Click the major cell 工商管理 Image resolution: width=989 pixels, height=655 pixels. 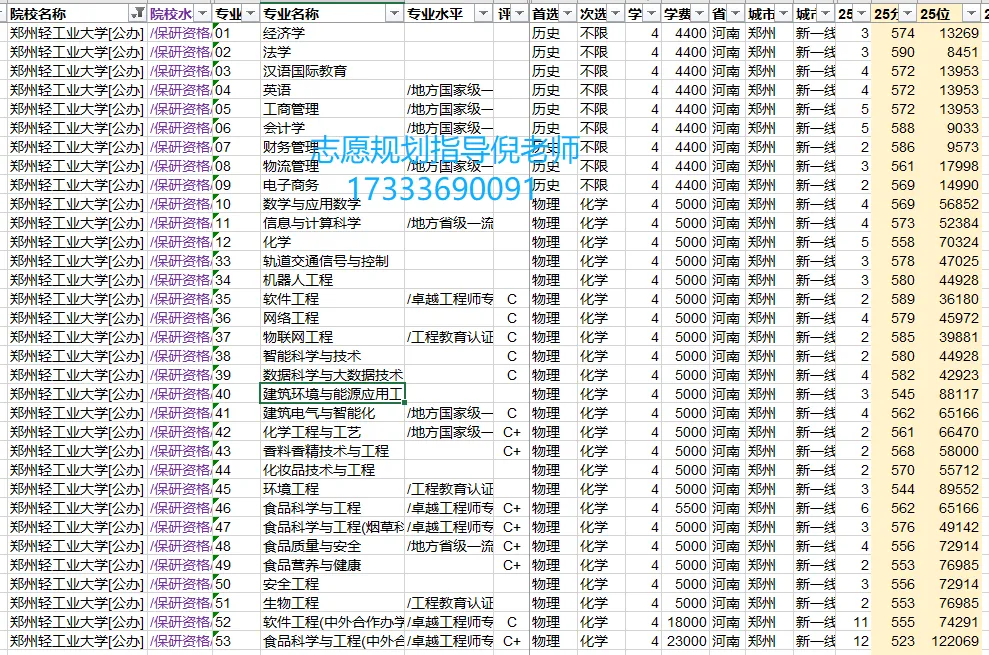[332, 109]
